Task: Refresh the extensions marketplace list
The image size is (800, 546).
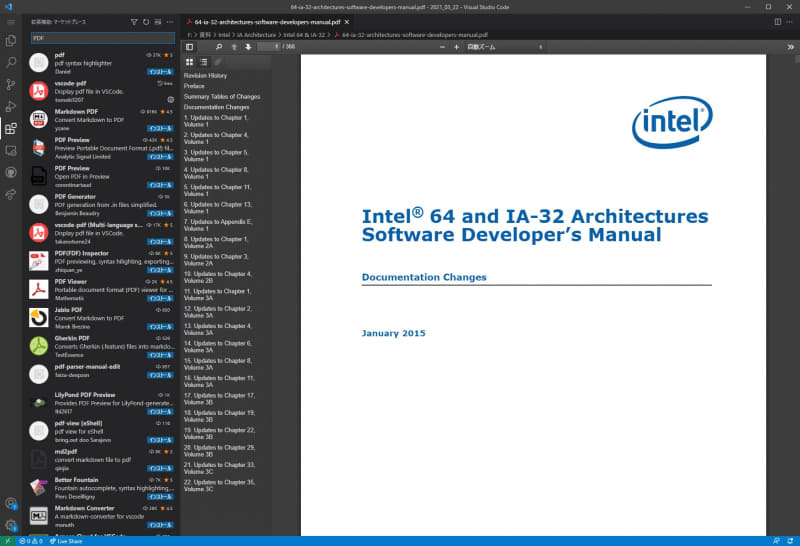Action: pyautogui.click(x=146, y=21)
